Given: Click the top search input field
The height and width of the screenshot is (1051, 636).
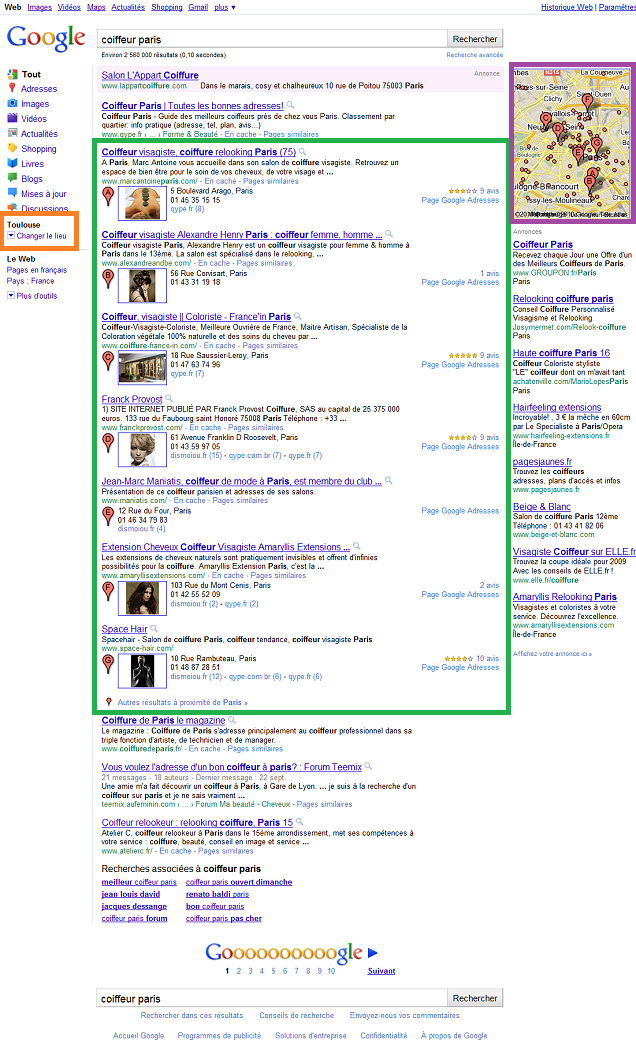Looking at the screenshot, I should tap(272, 39).
